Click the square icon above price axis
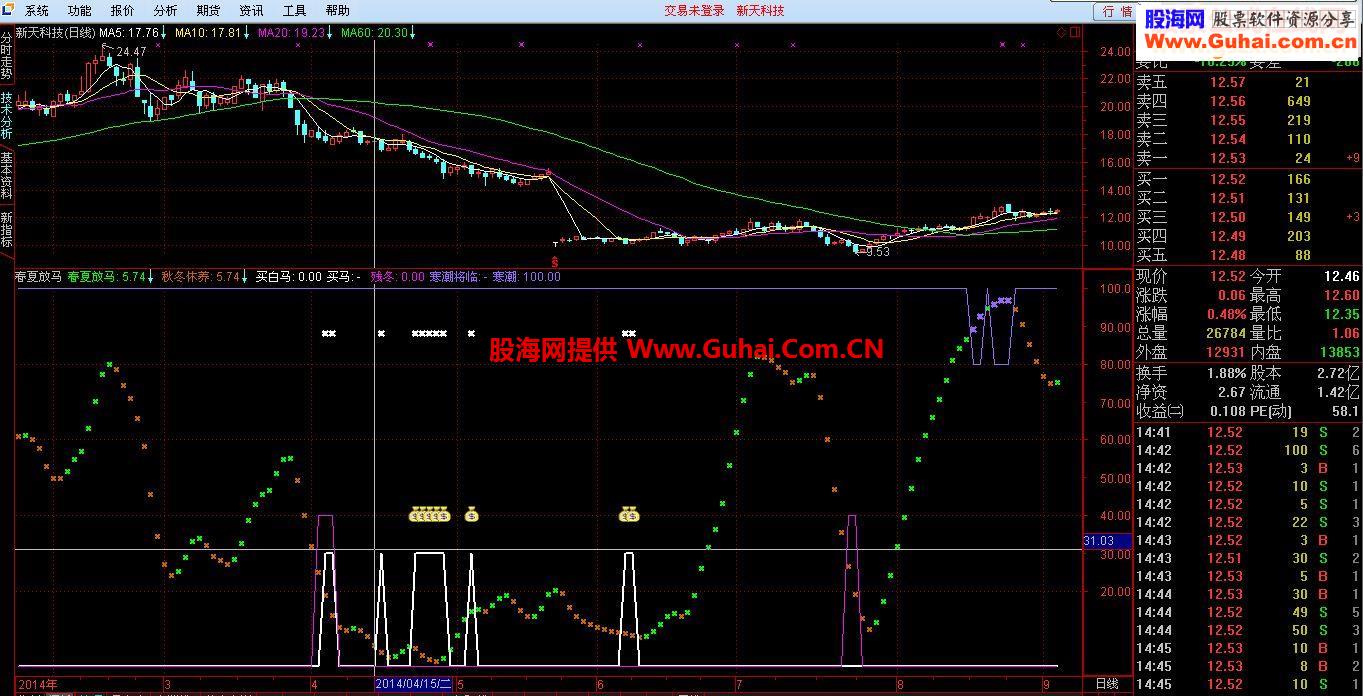 [1075, 32]
